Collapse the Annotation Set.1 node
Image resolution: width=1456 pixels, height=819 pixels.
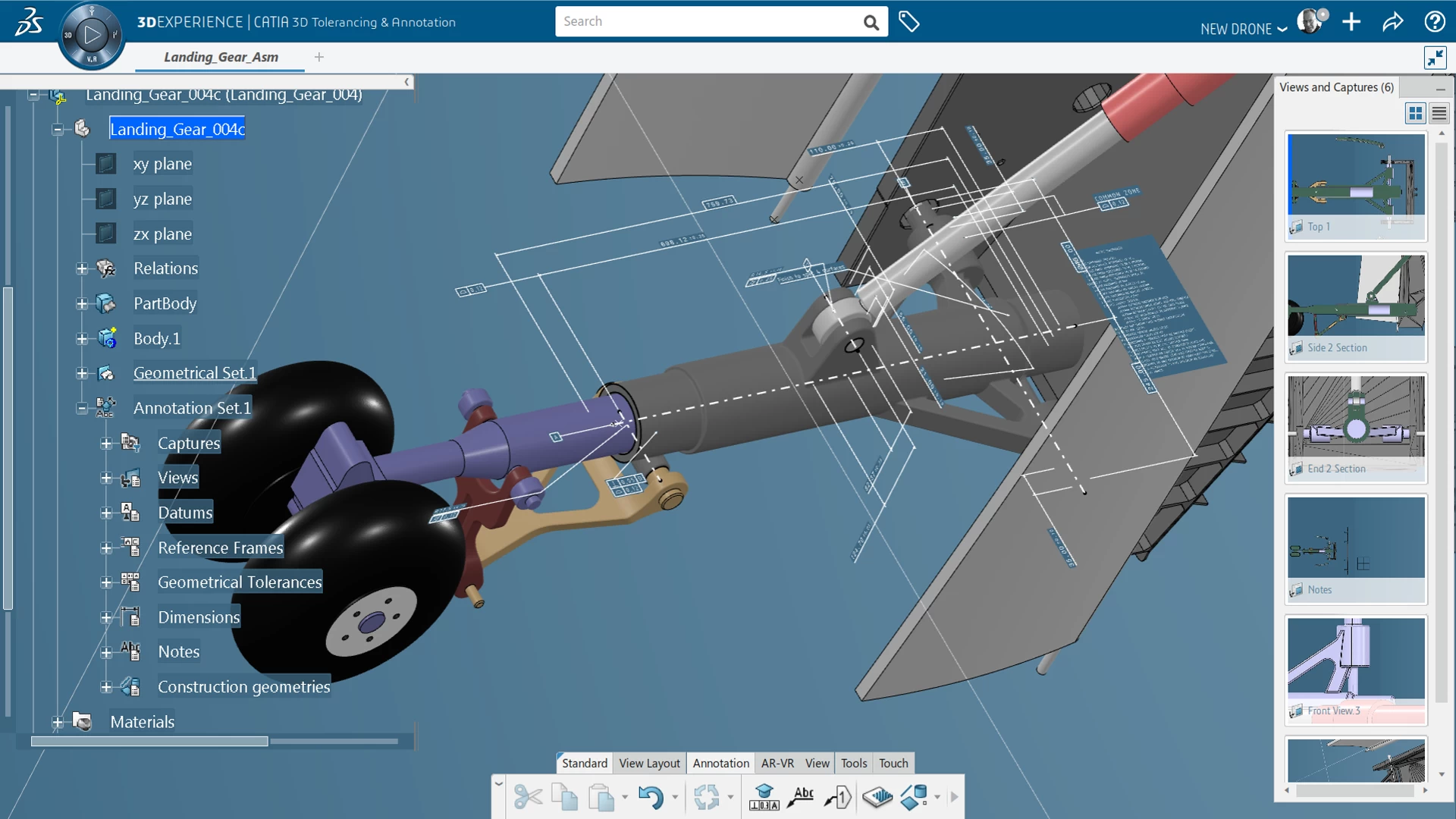(83, 408)
